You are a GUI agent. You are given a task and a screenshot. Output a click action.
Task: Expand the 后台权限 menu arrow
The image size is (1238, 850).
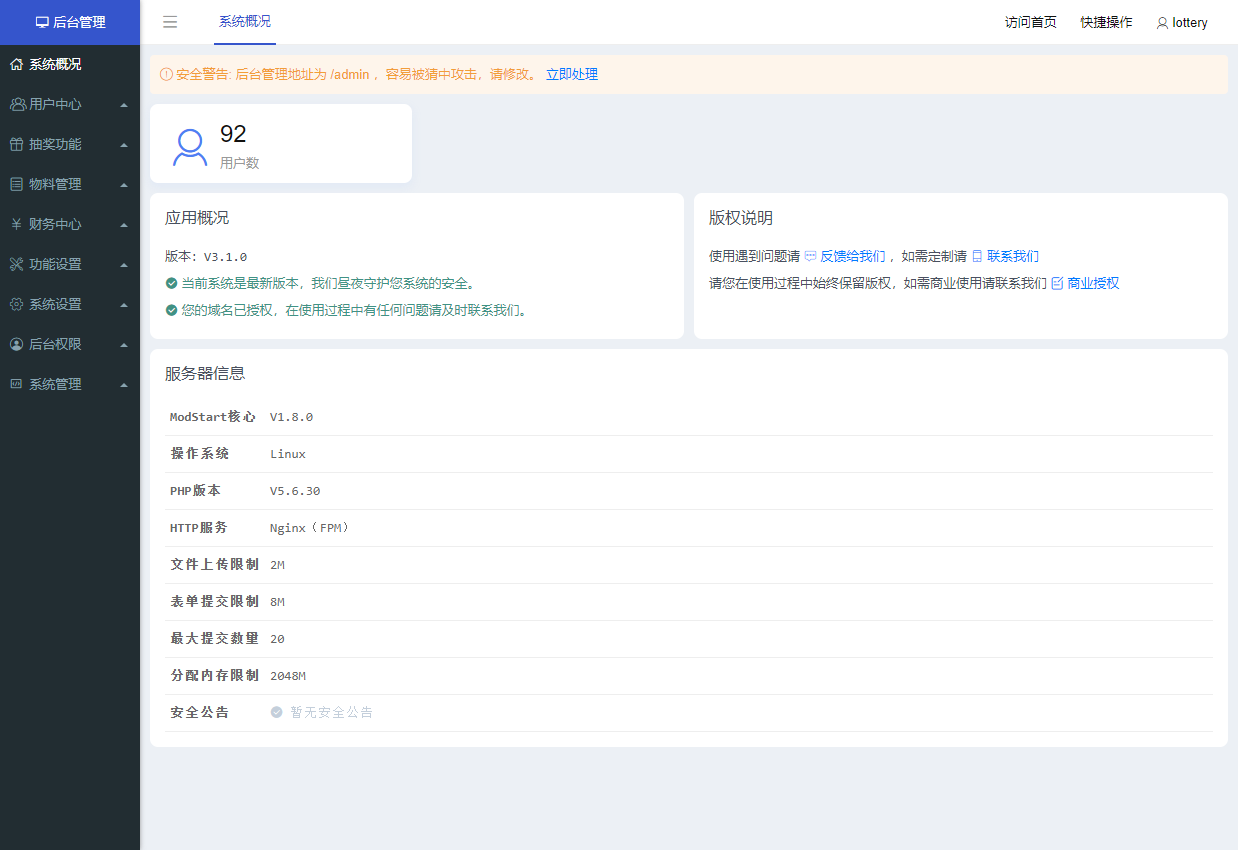point(123,344)
